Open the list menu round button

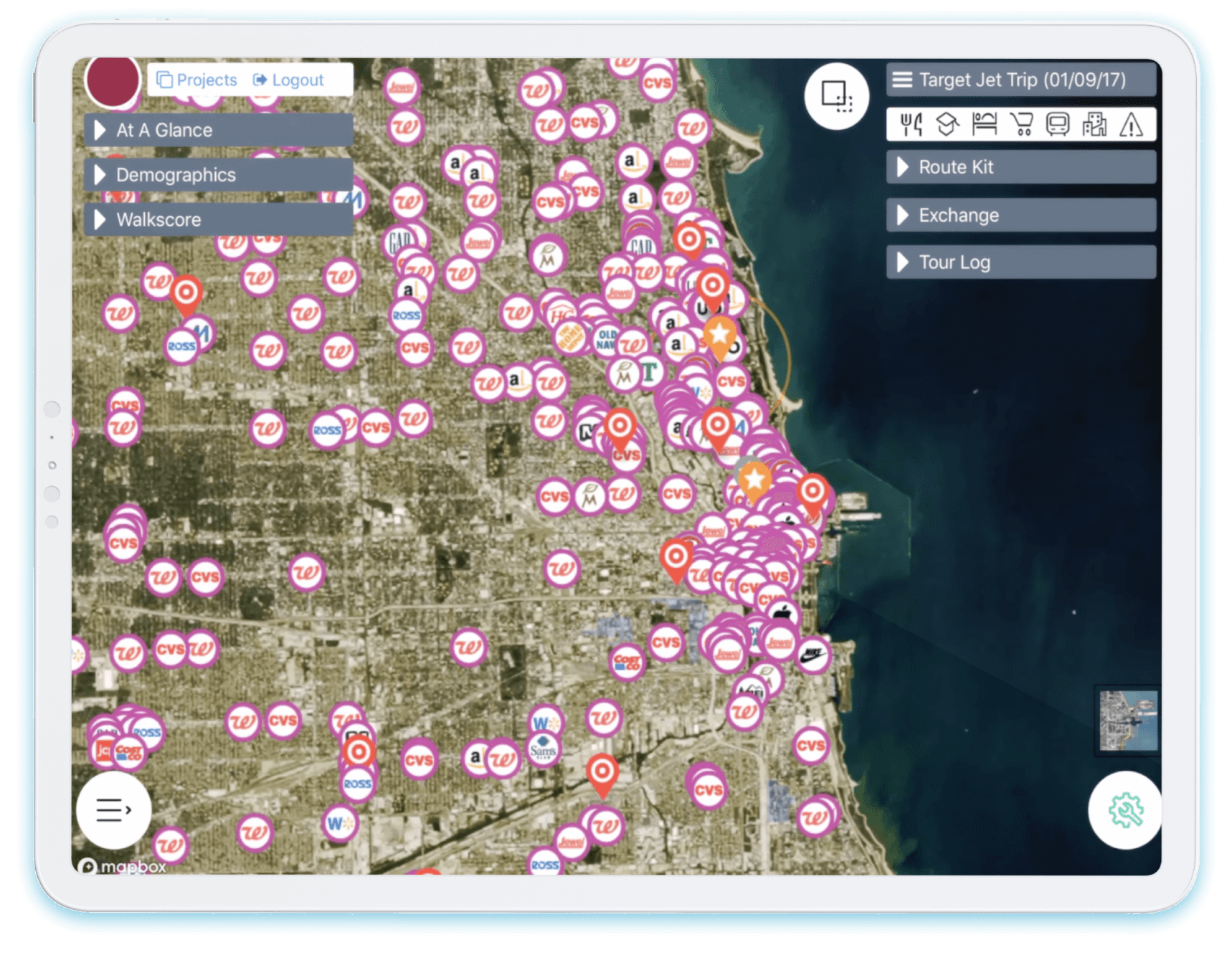(x=113, y=810)
